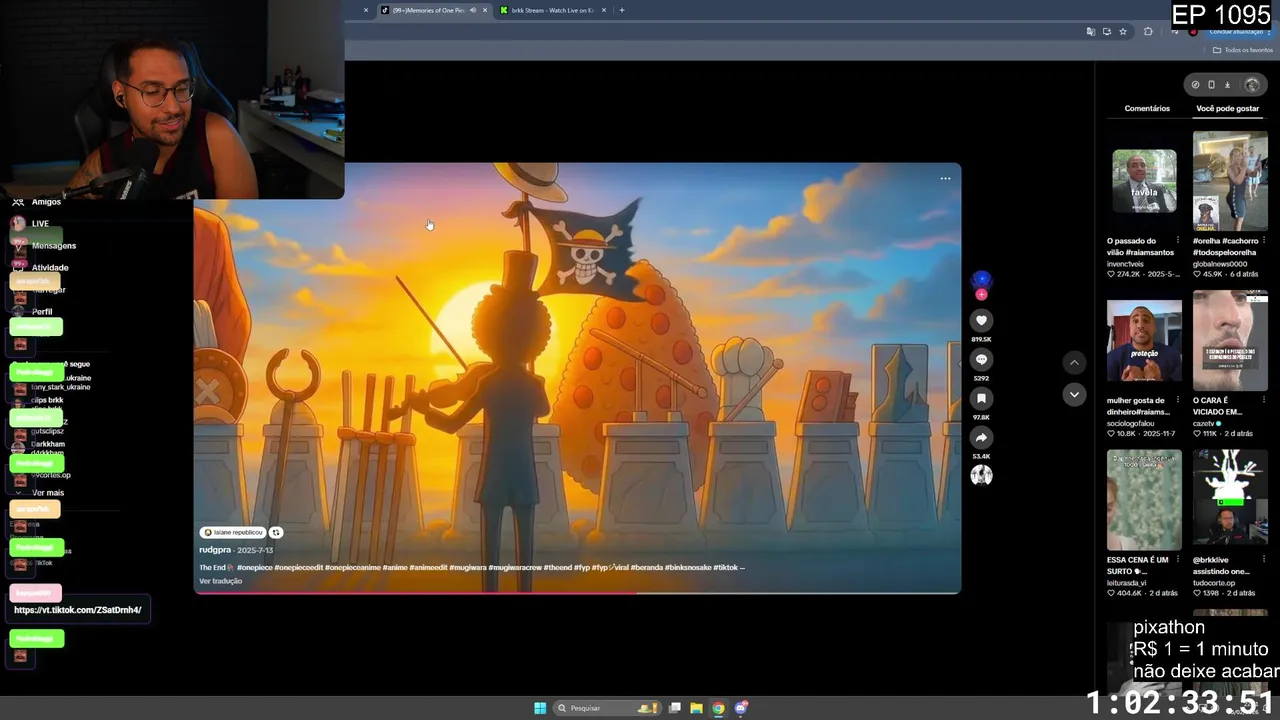Open the profile avatar in top pill
This screenshot has width=1280, height=720.
[1252, 85]
